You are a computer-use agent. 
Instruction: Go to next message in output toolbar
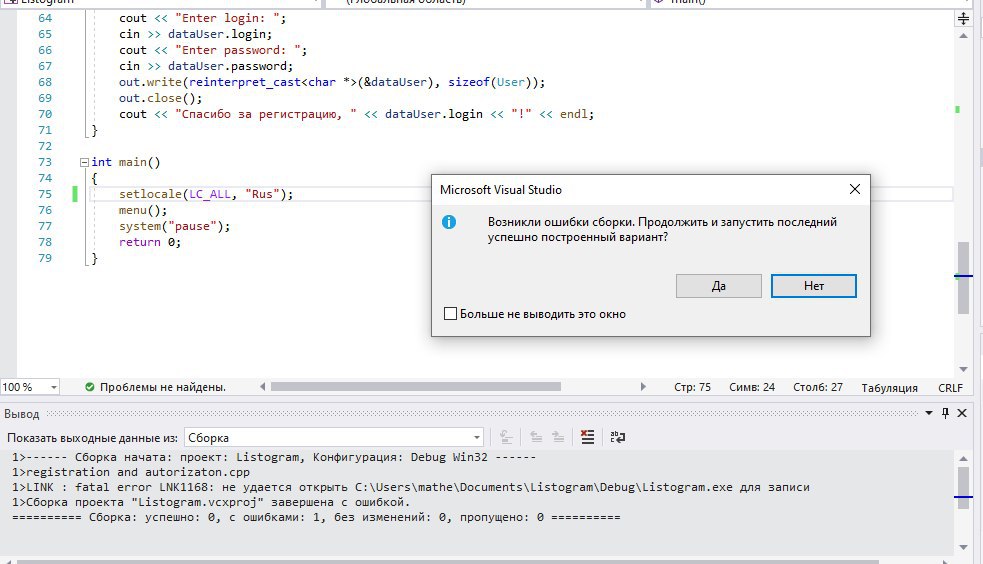coord(558,437)
